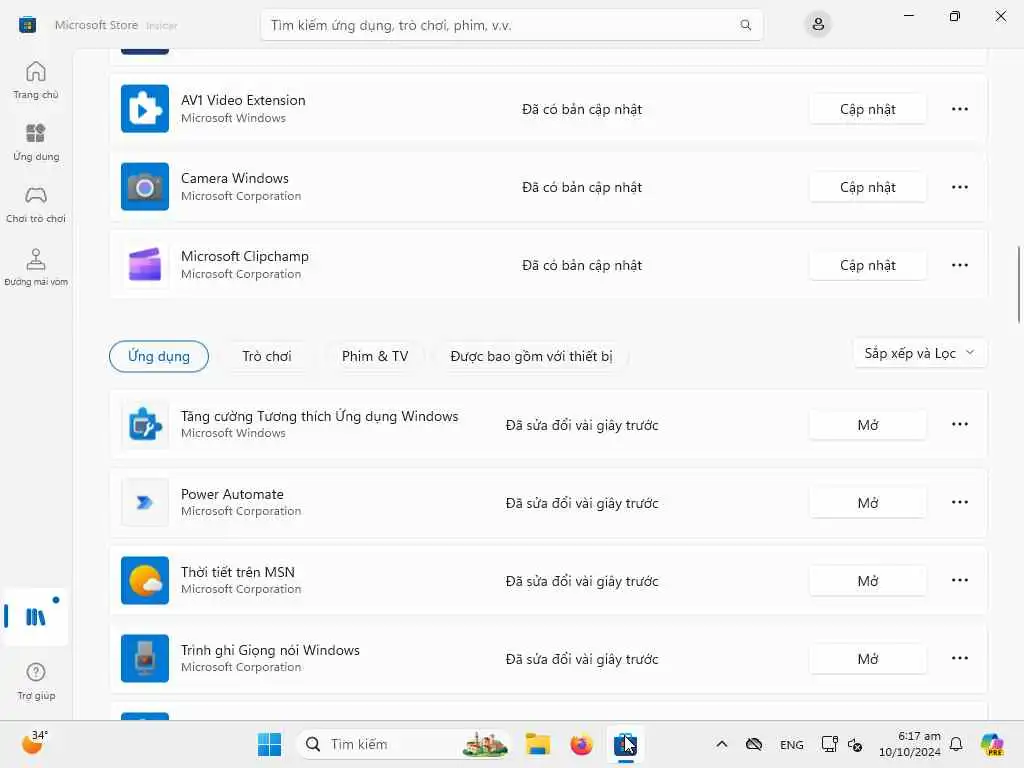Open Trợ giúp help
The height and width of the screenshot is (768, 1024).
pos(36,681)
